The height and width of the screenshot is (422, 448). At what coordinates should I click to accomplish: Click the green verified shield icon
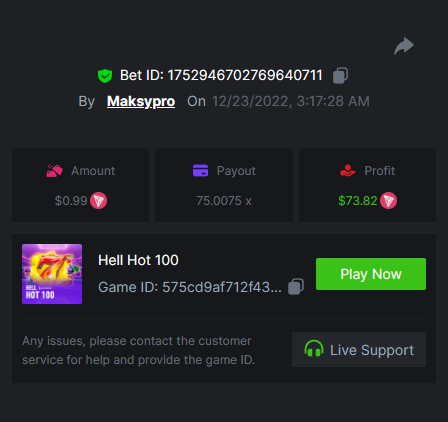[105, 76]
